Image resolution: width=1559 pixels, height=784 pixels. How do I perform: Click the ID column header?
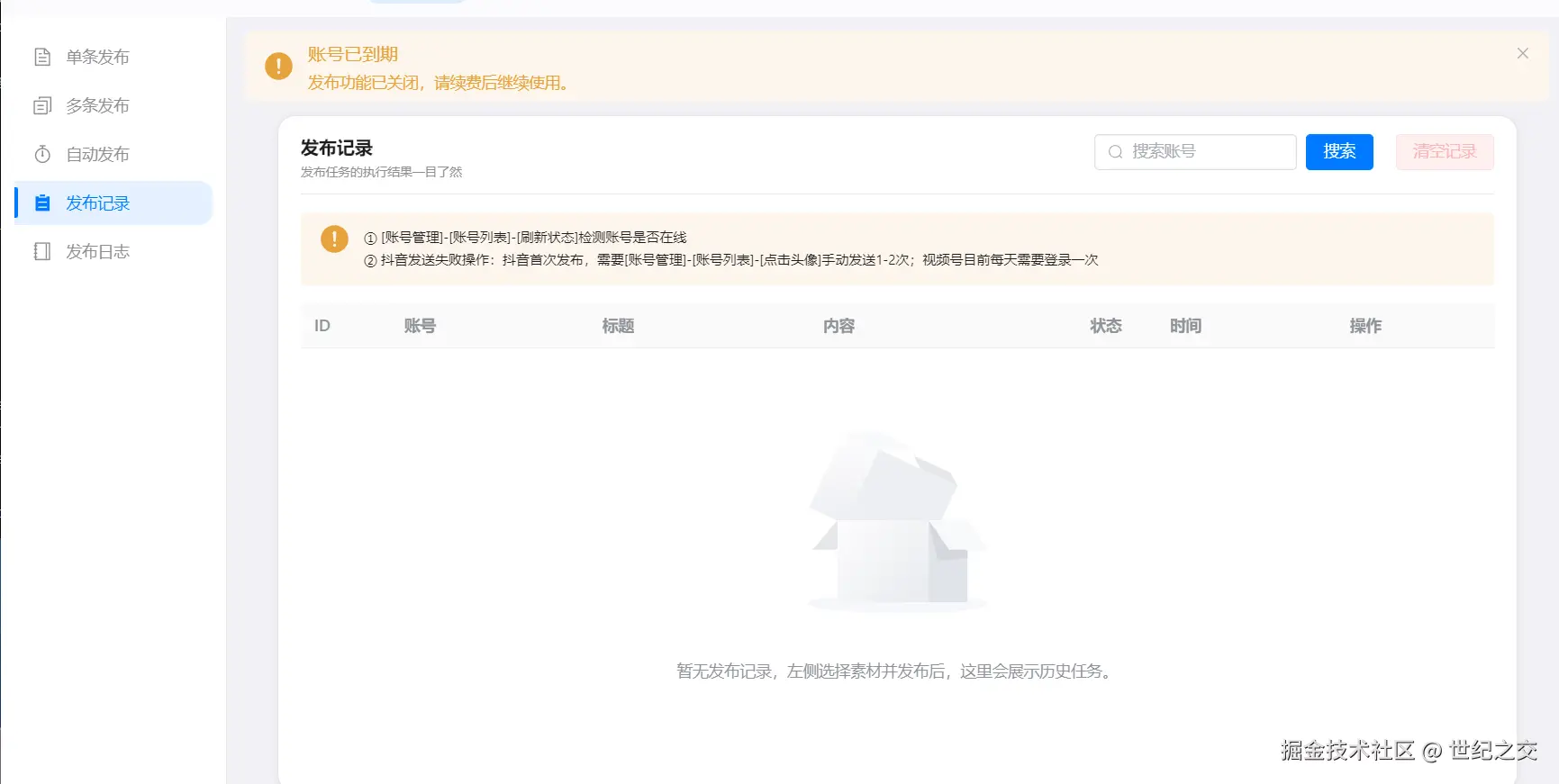tap(322, 326)
